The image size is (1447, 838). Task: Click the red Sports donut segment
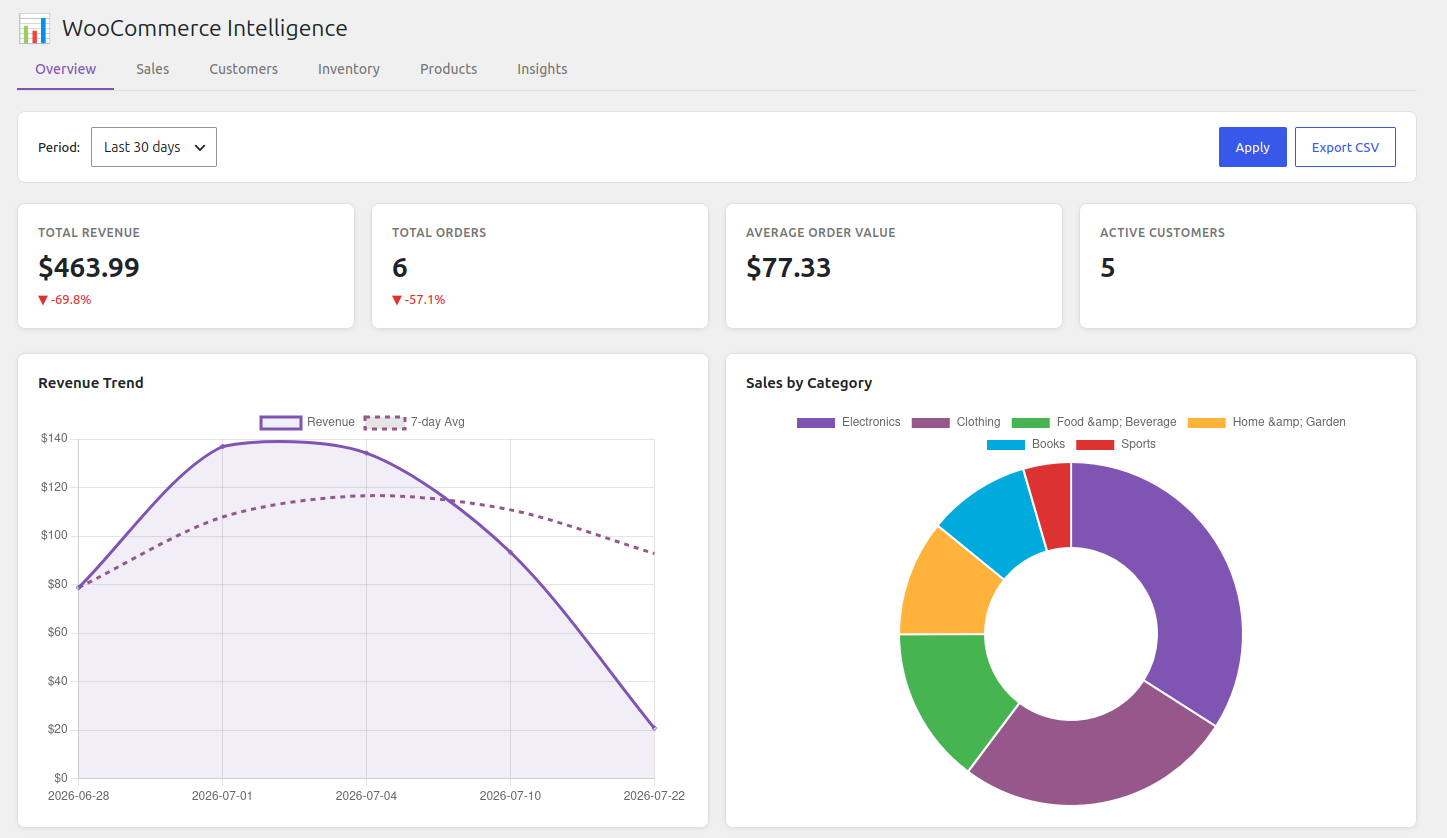(1052, 505)
